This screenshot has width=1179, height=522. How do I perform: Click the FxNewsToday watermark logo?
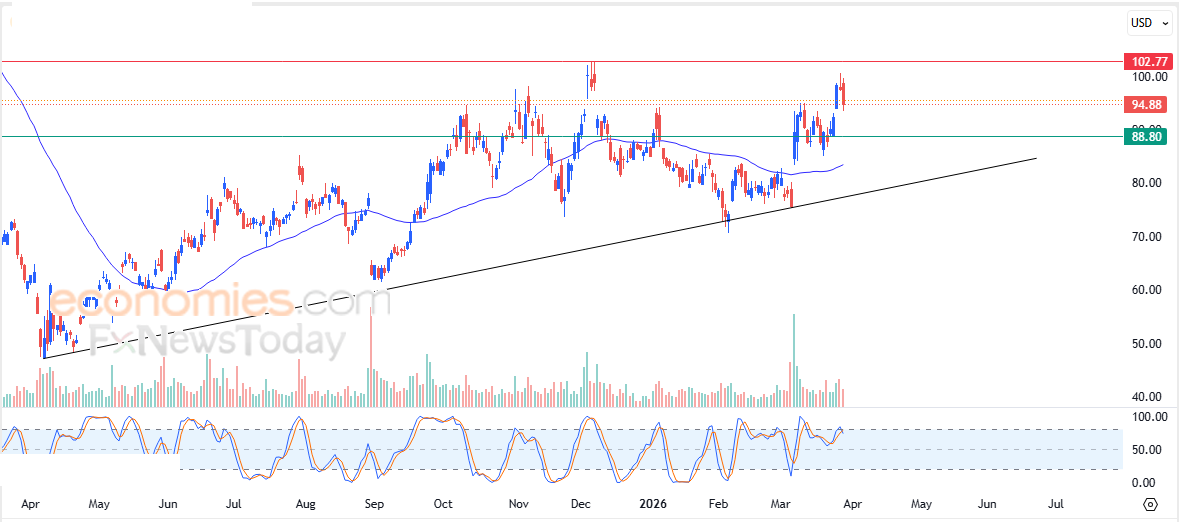tap(217, 342)
